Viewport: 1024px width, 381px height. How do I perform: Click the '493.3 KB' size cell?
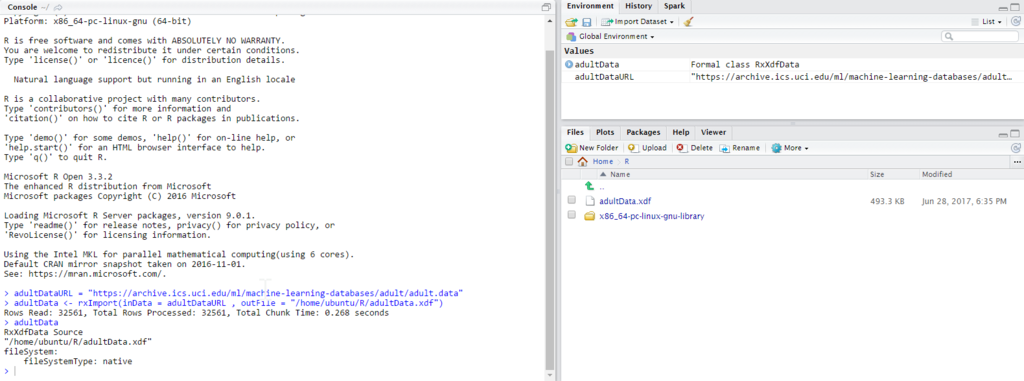pyautogui.click(x=887, y=201)
